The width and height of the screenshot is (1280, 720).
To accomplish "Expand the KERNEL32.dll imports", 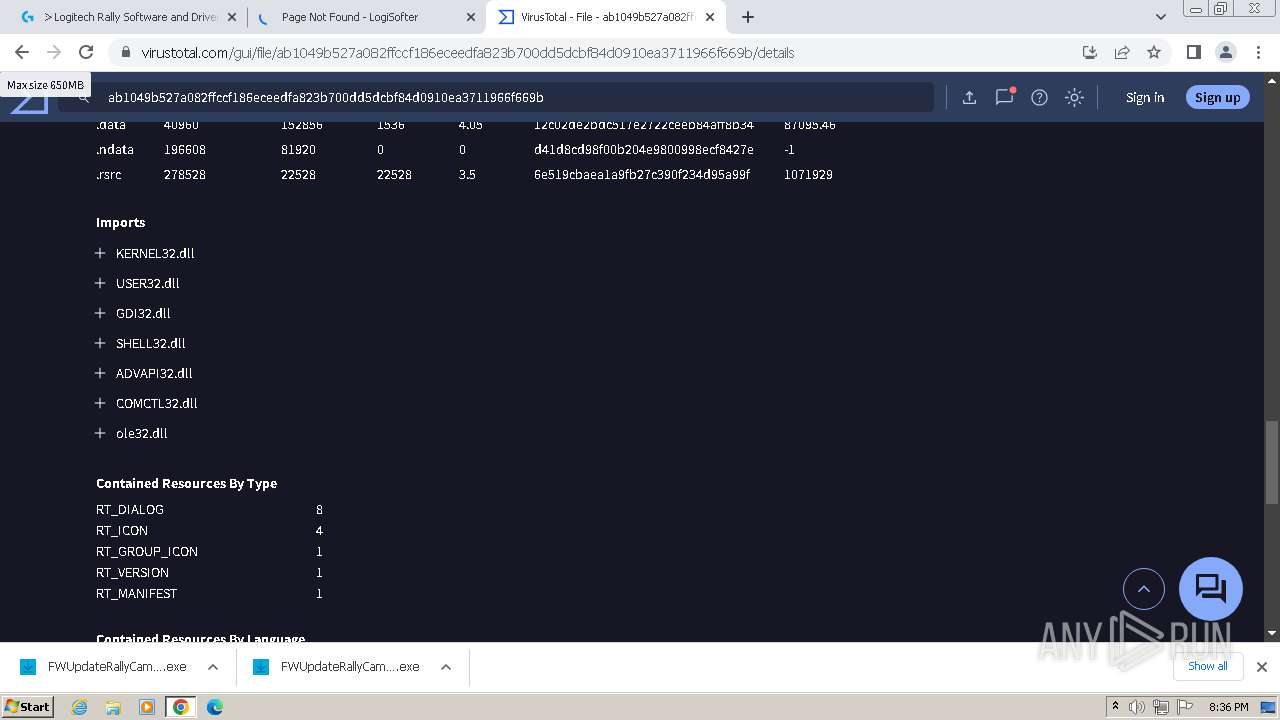I will 100,253.
